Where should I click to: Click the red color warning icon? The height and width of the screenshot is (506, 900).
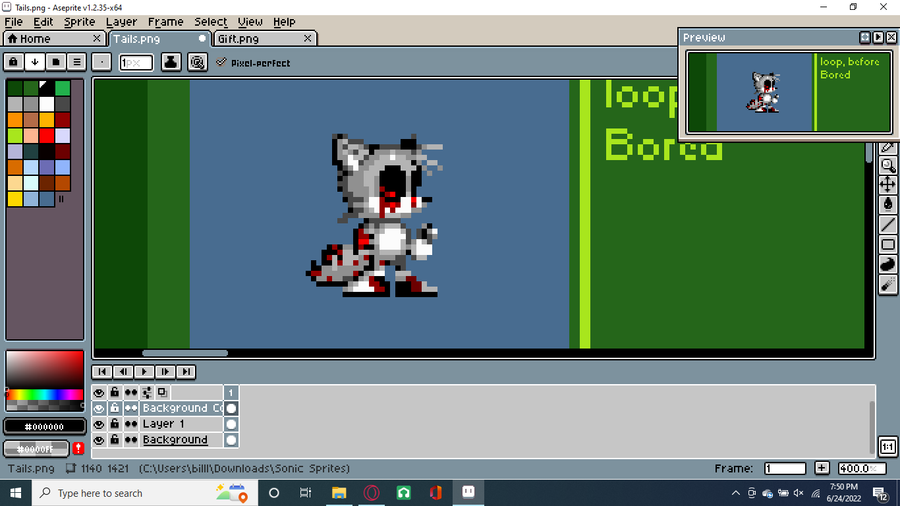tap(78, 449)
